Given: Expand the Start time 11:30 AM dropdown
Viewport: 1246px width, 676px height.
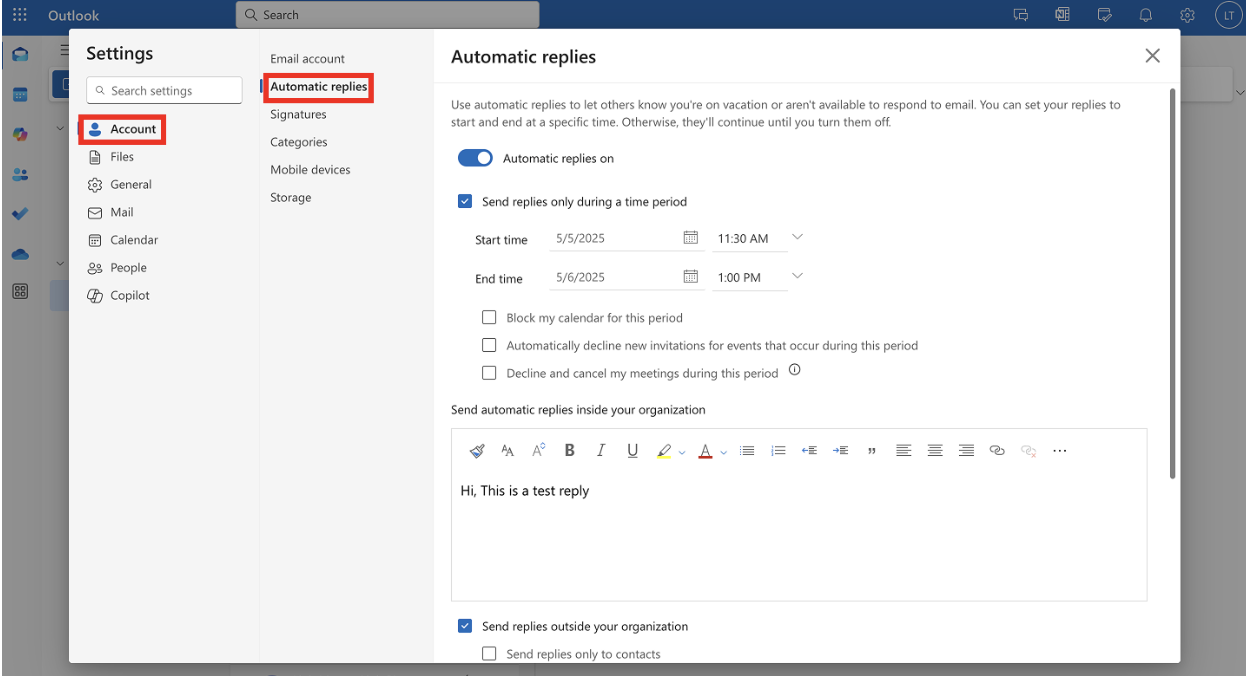Looking at the screenshot, I should click(x=797, y=238).
